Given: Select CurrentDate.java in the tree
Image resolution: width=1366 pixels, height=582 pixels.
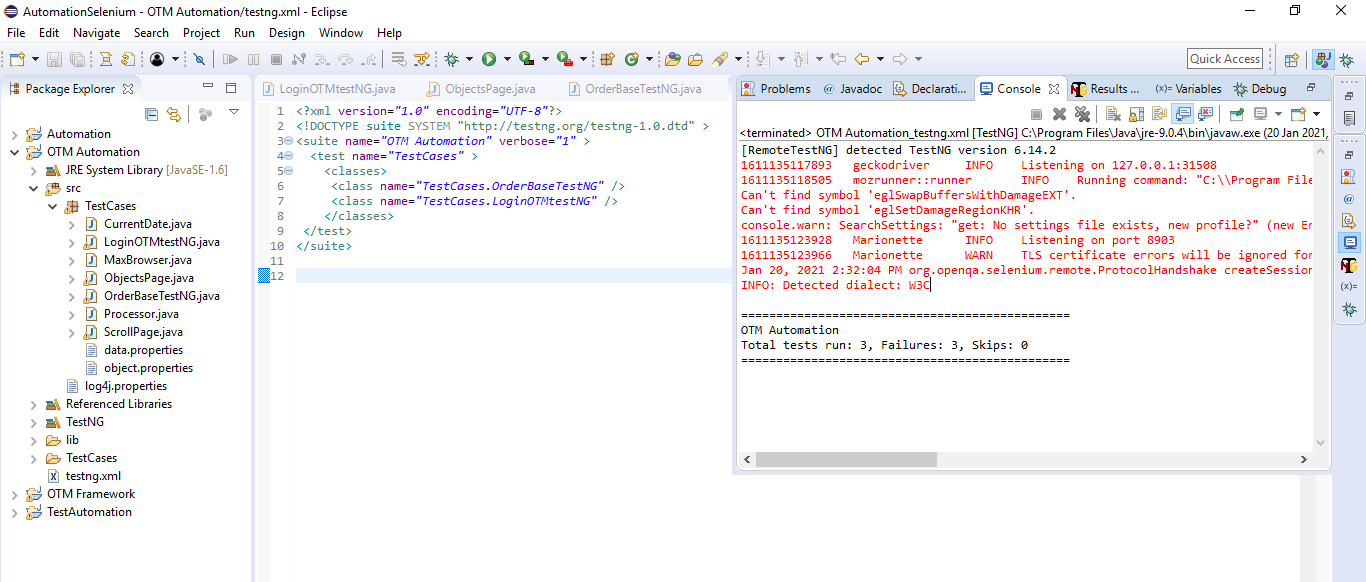Looking at the screenshot, I should (x=138, y=224).
